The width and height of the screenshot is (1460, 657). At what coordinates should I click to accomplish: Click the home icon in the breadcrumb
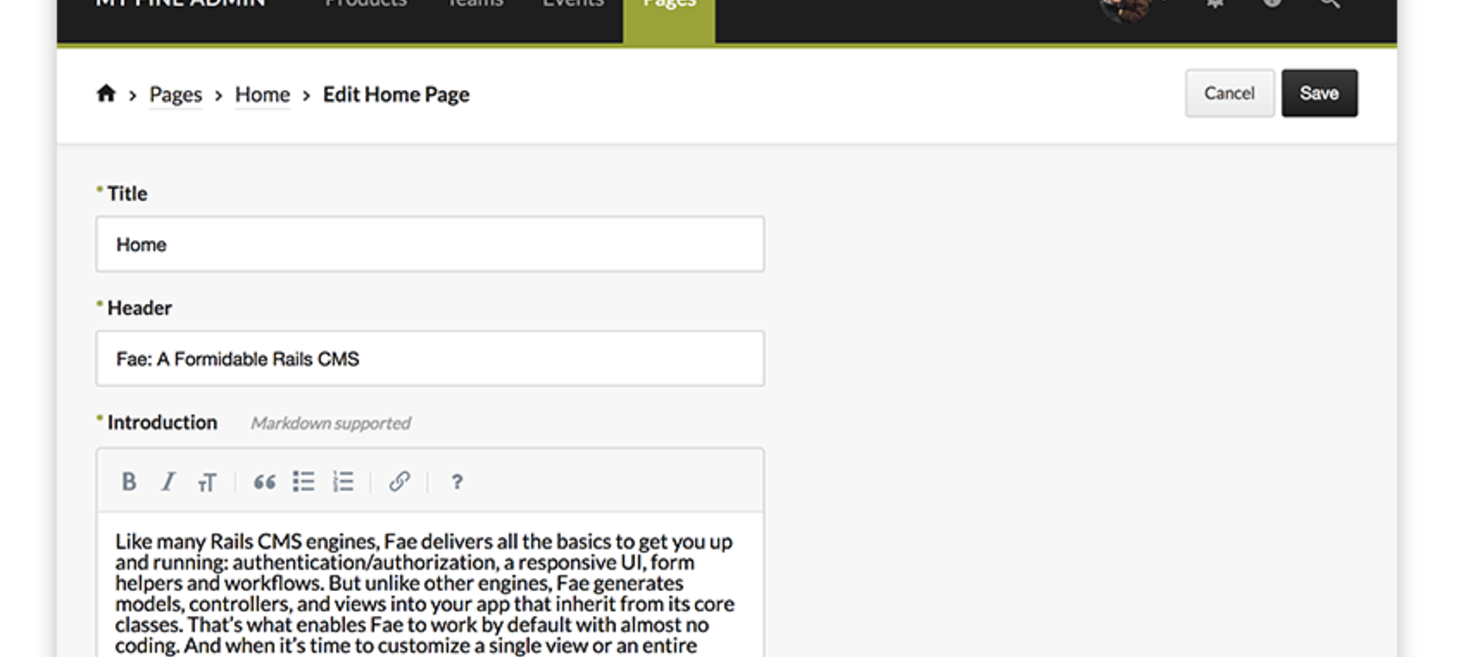[x=106, y=93]
